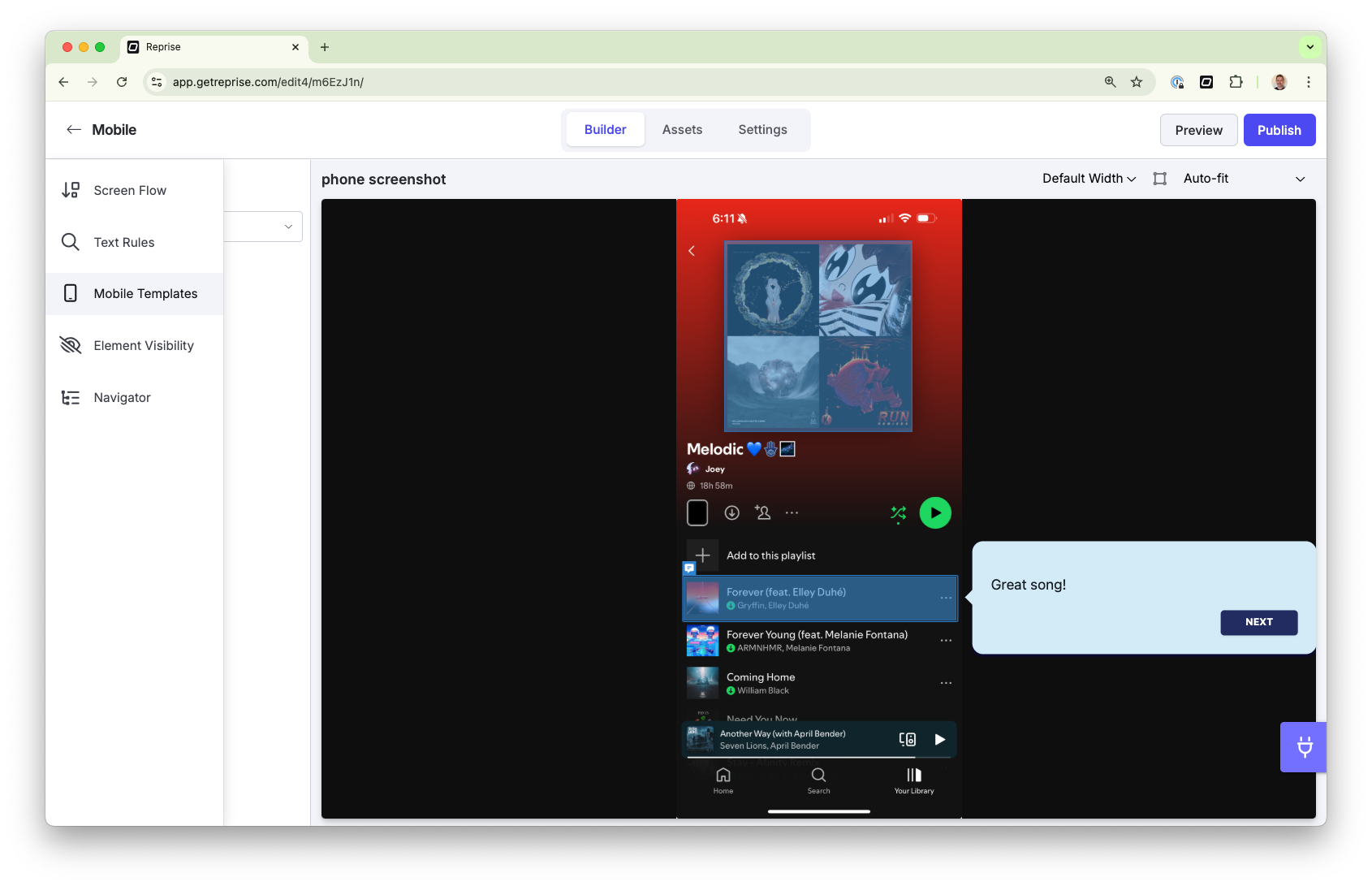Screen dimensions: 1372x886
Task: Open the Chrome extensions puzzle icon
Action: click(x=1236, y=82)
